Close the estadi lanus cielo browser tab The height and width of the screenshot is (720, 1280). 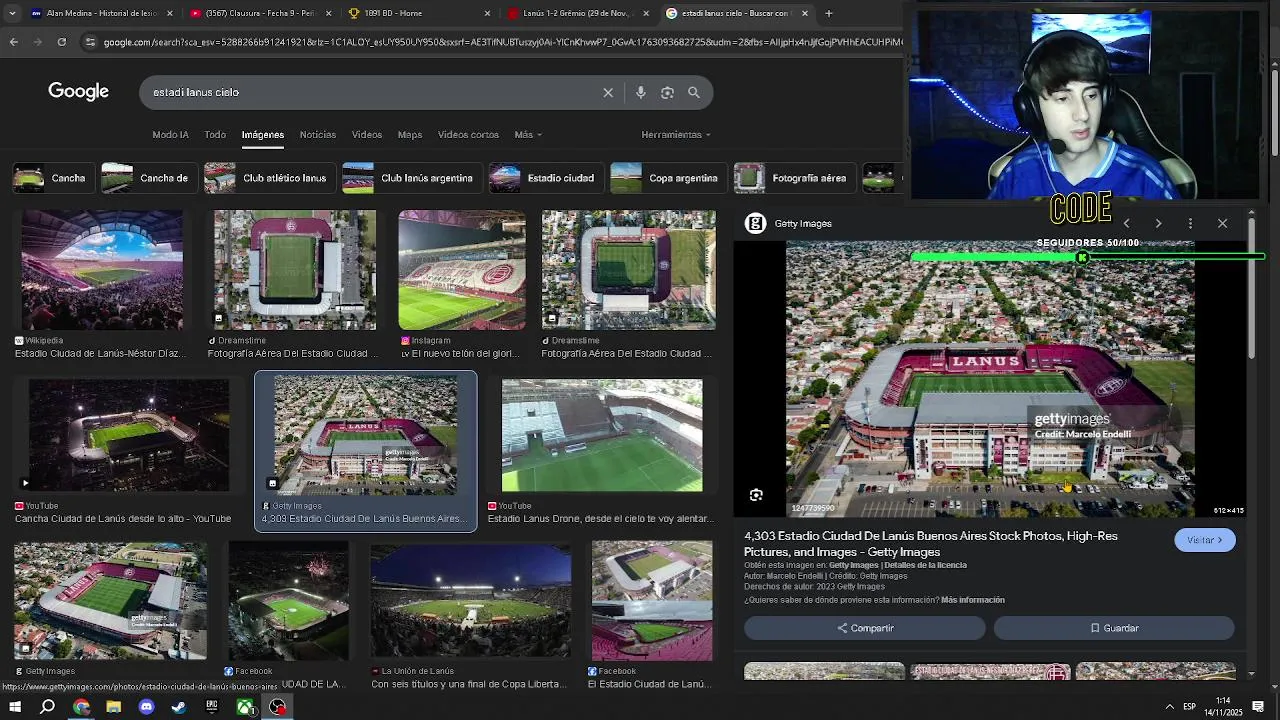pos(804,13)
